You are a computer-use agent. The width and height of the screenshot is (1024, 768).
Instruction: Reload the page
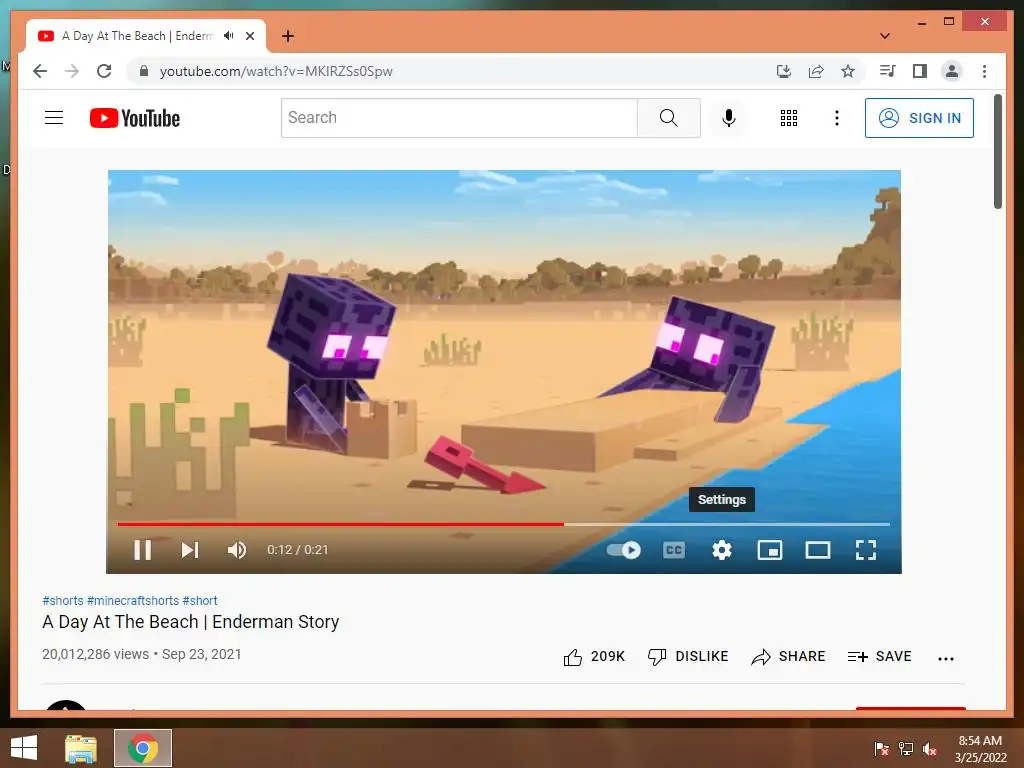[104, 71]
